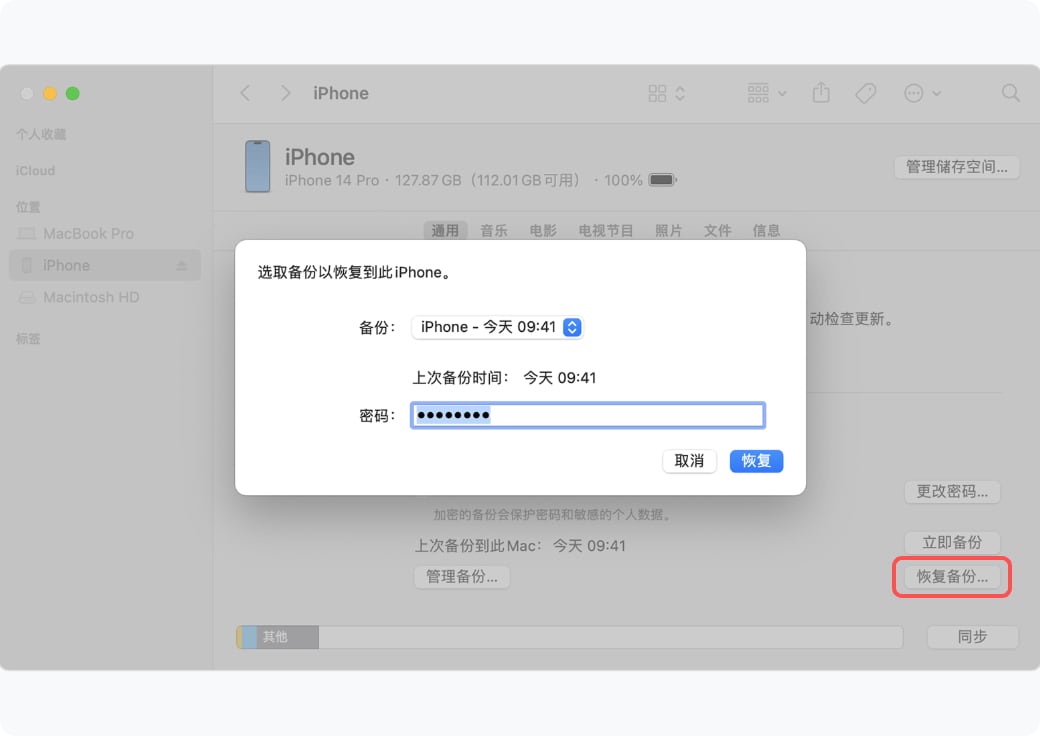The image size is (1040, 736).
Task: Open the backup selection popup
Action: 497,327
